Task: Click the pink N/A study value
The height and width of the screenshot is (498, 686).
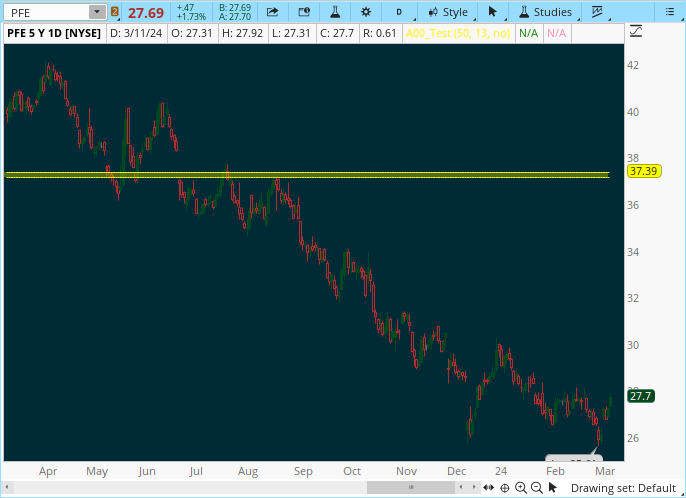Action: [556, 33]
